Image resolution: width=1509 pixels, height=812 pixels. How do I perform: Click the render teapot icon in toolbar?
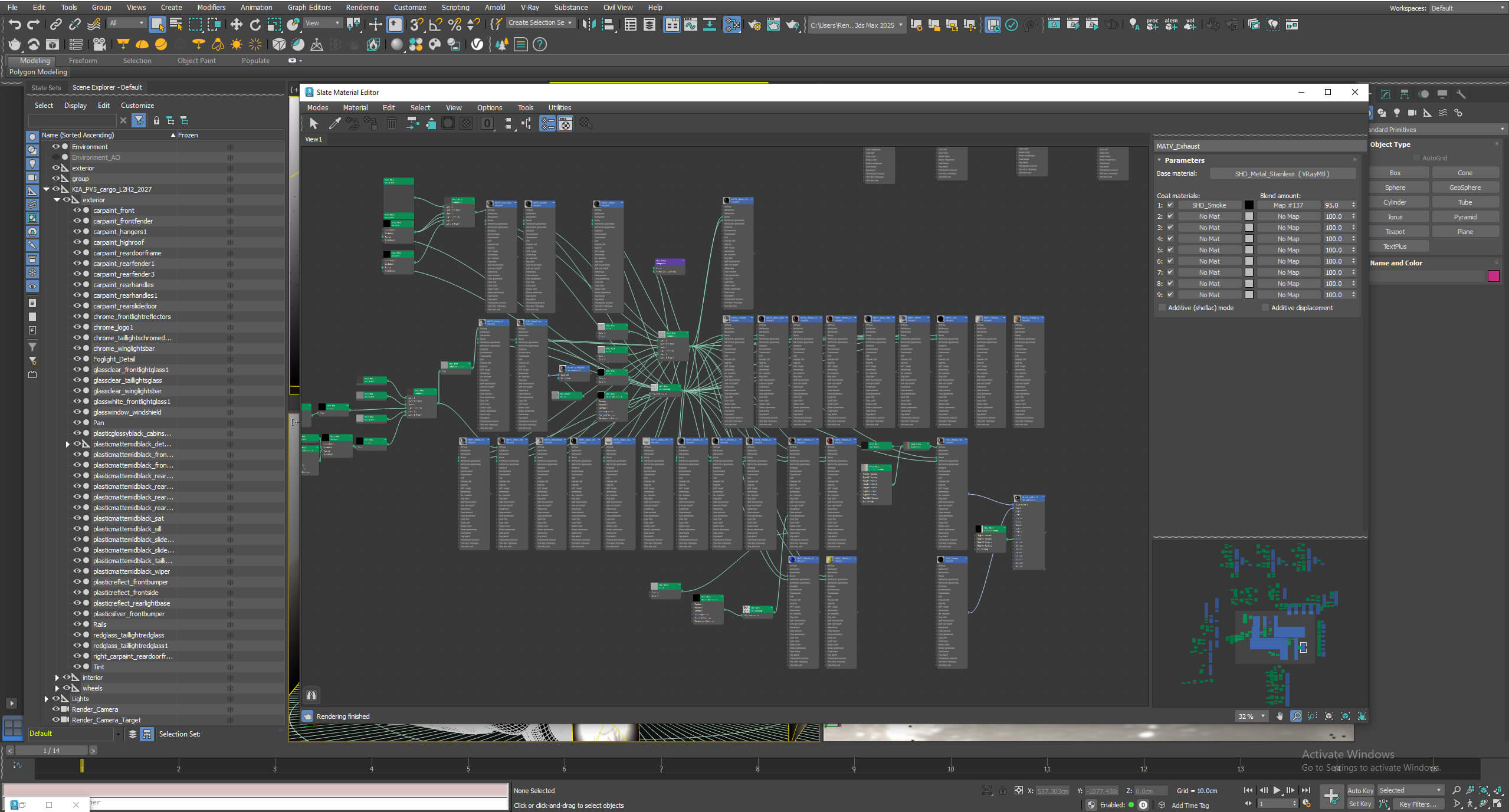(792, 24)
